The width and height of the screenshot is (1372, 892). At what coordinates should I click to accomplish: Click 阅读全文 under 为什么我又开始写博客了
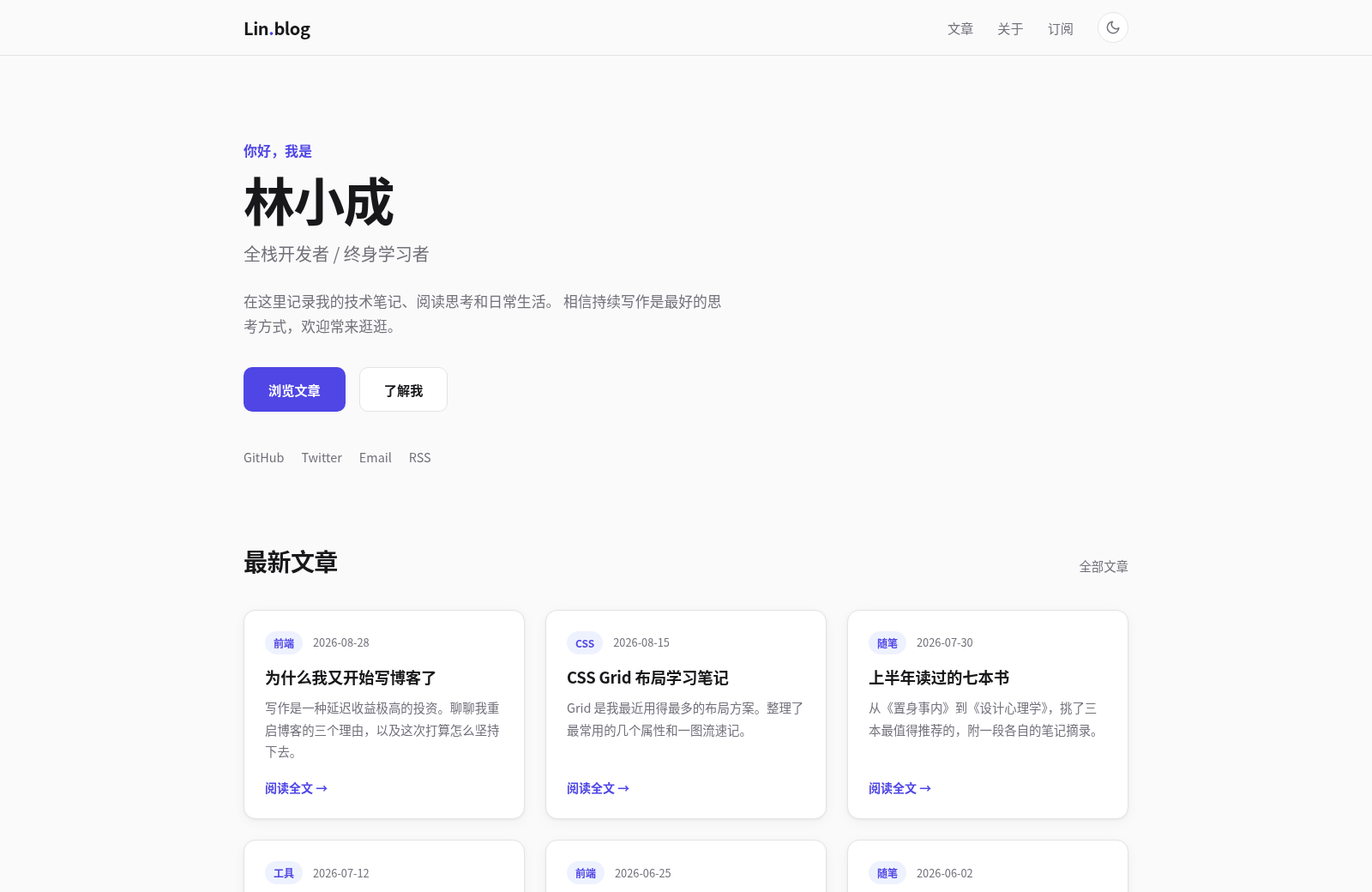click(296, 788)
